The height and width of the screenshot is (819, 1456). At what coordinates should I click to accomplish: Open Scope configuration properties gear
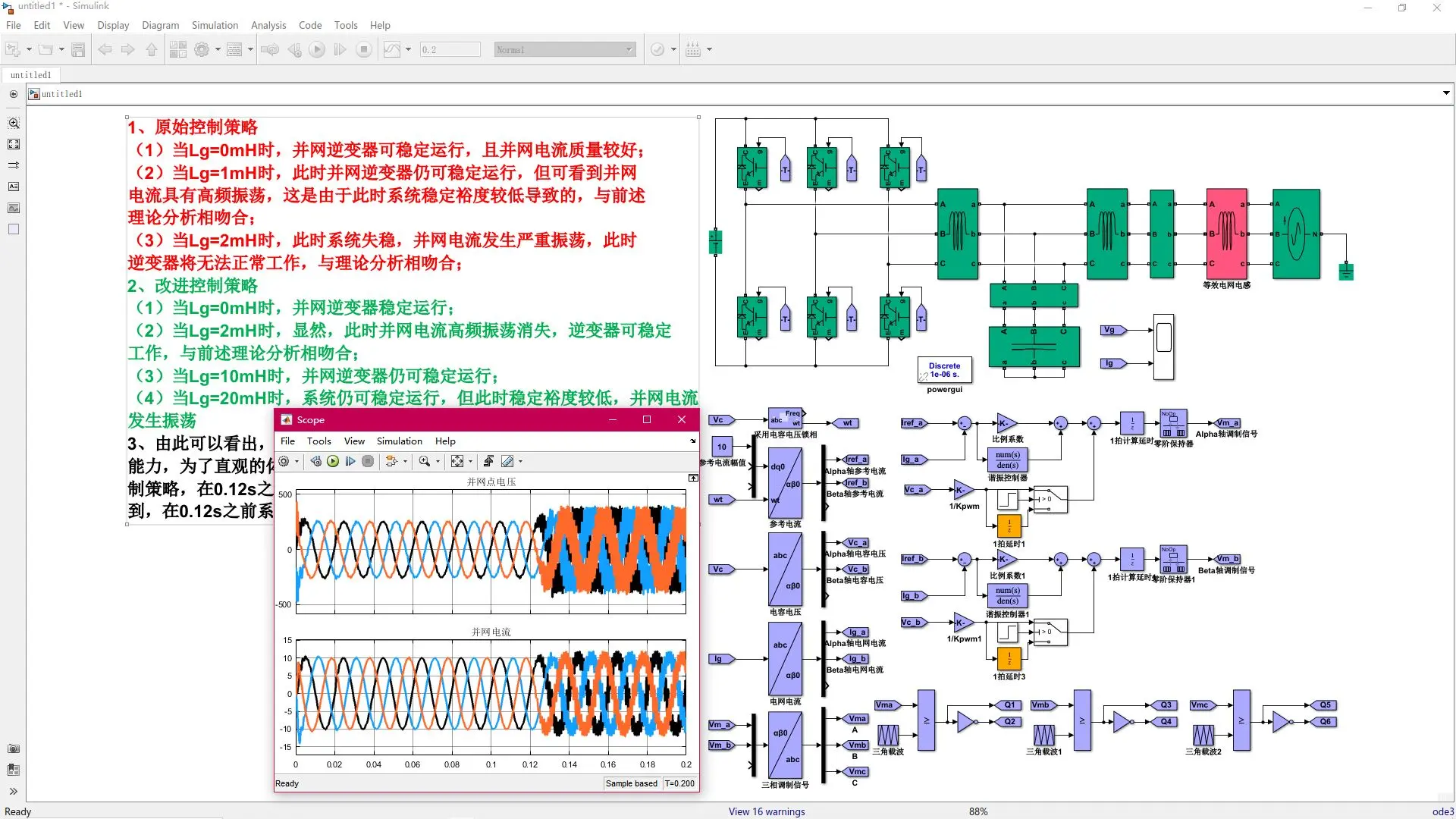point(284,461)
